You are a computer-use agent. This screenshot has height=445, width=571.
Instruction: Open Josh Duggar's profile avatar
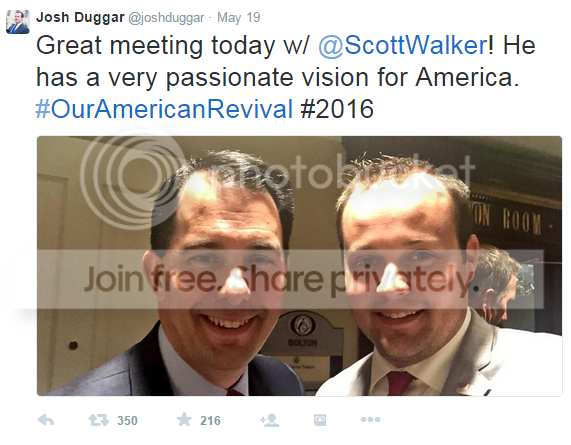(x=18, y=22)
